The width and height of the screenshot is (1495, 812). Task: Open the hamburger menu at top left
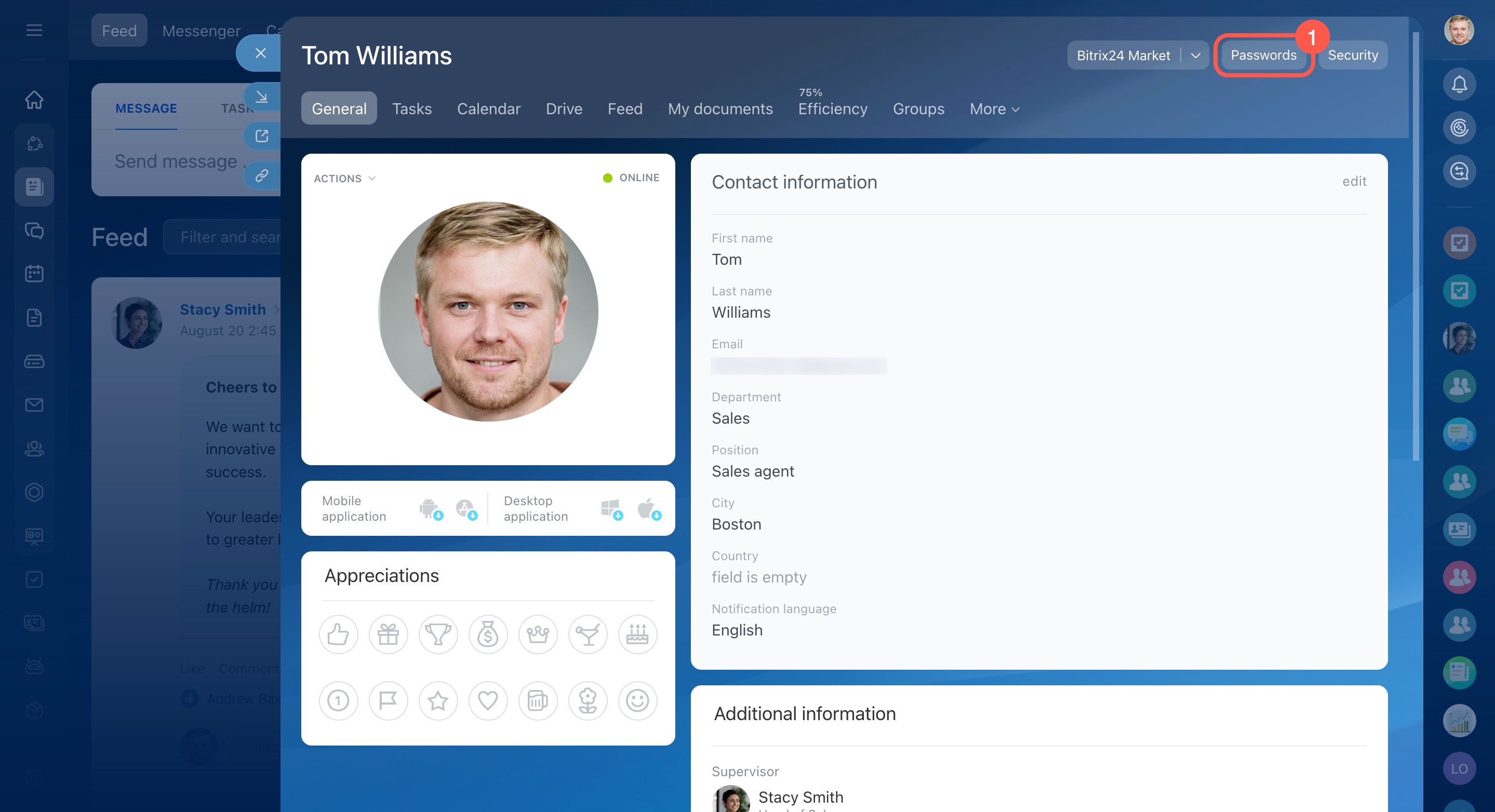(34, 30)
